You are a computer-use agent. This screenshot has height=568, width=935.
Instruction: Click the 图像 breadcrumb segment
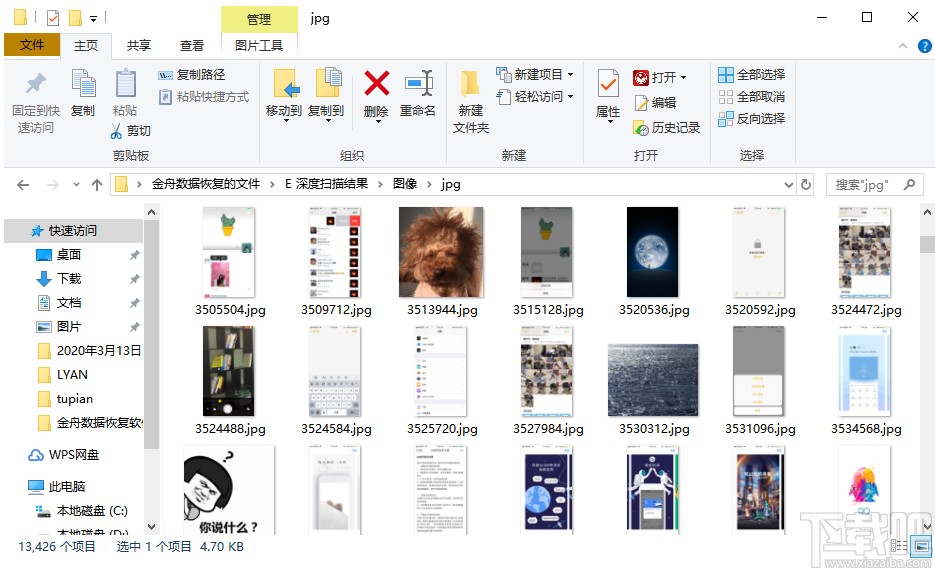point(405,184)
